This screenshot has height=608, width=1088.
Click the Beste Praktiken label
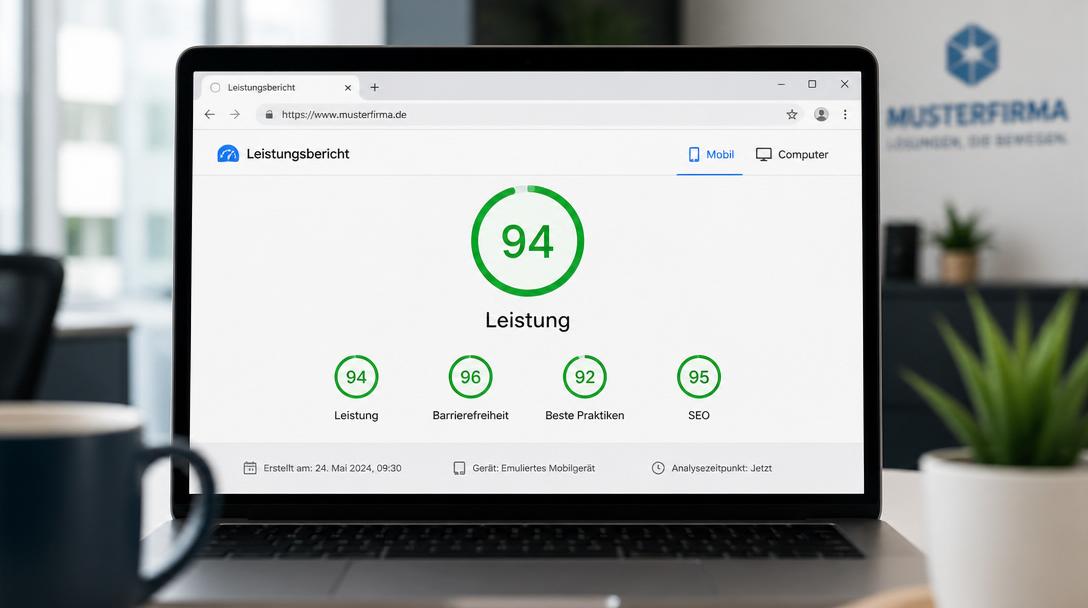(x=585, y=415)
